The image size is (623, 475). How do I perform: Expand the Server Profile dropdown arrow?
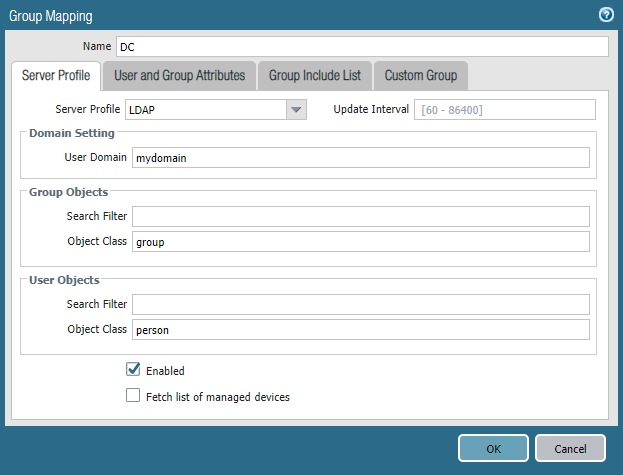tap(296, 109)
